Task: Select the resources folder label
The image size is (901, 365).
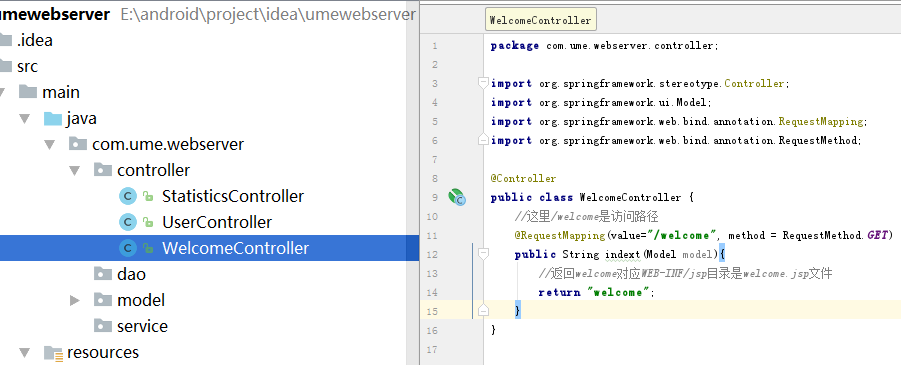Action: pyautogui.click(x=103, y=352)
